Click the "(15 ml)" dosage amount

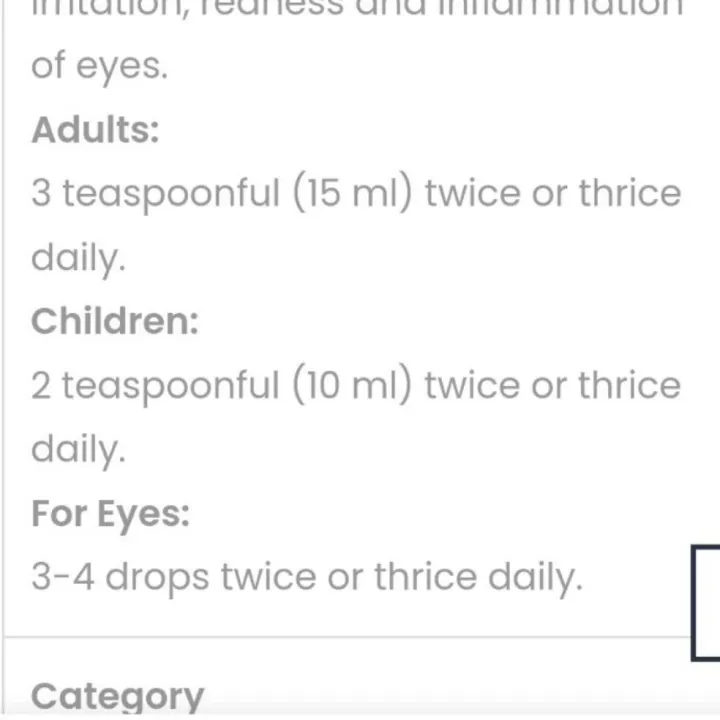pos(353,193)
